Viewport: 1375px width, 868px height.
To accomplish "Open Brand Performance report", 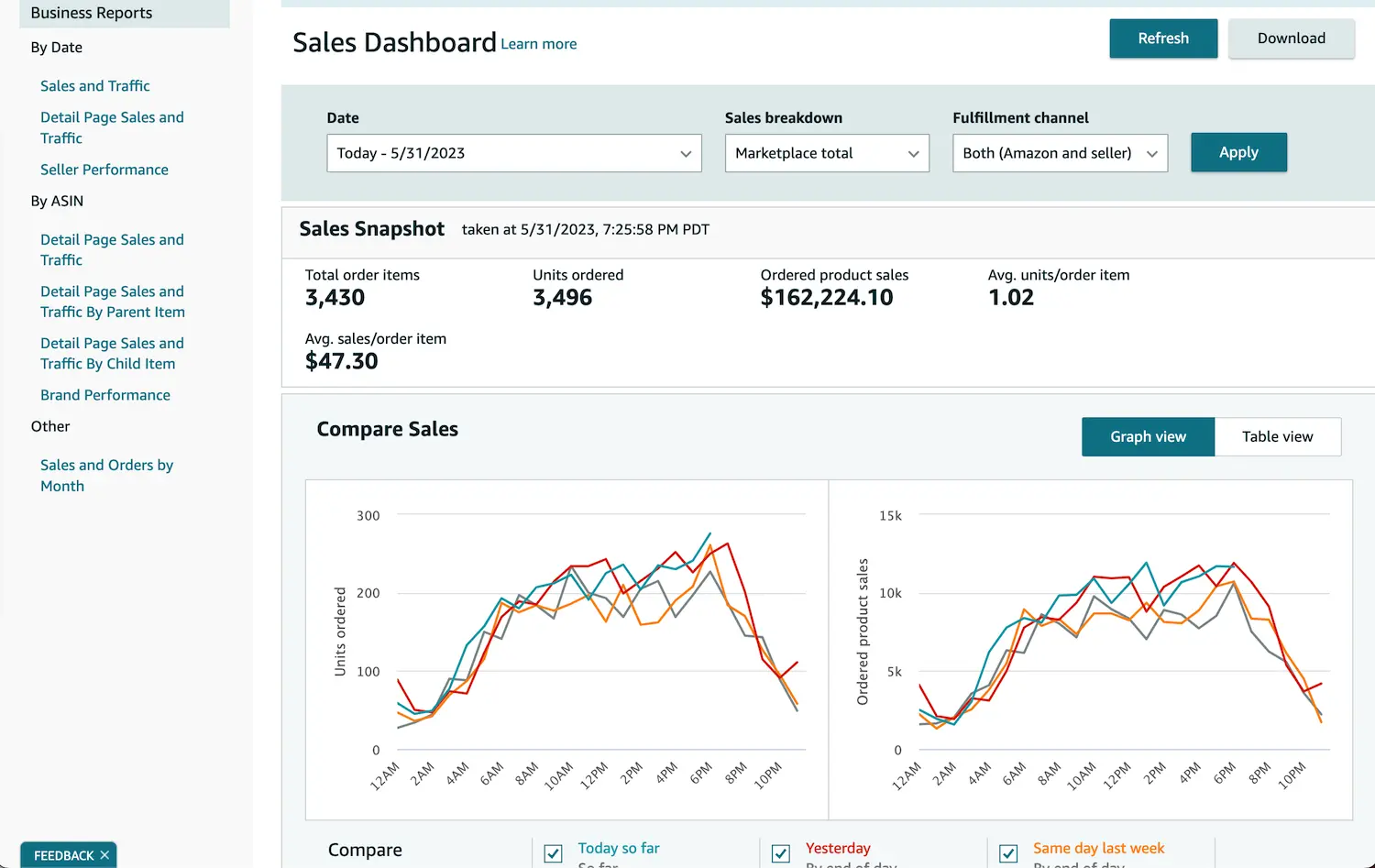I will [105, 395].
